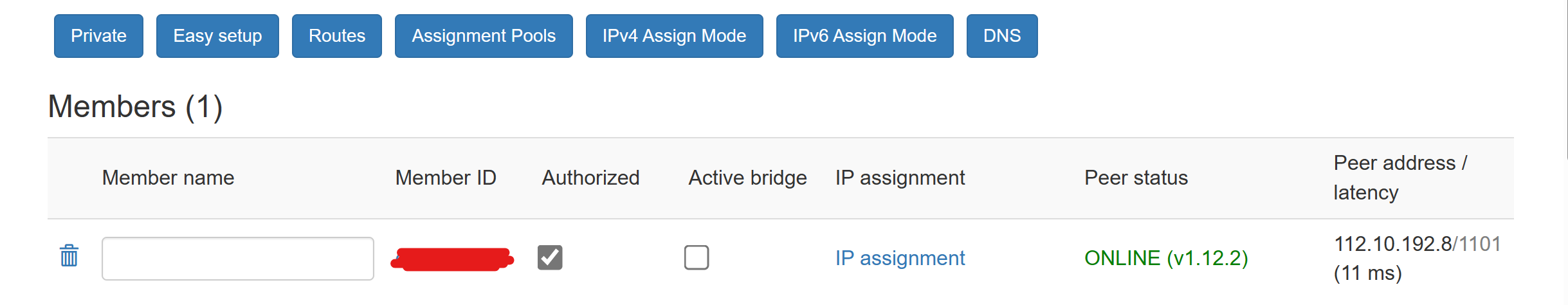1568x305 pixels.
Task: Click the Peer address / latency header
Action: point(1399,178)
